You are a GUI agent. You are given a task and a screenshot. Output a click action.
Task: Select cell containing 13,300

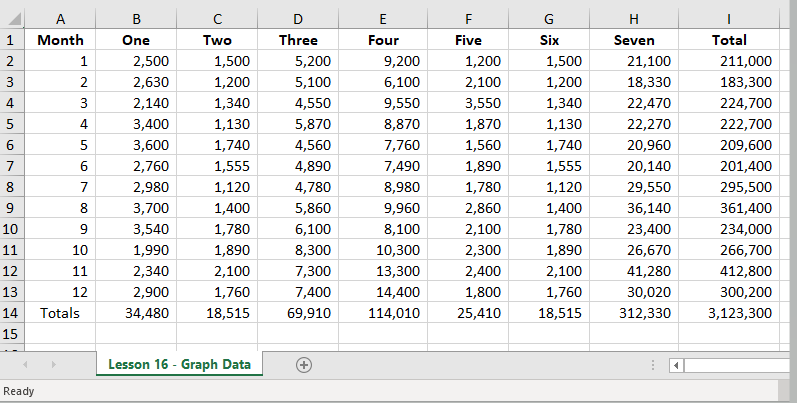(x=383, y=271)
